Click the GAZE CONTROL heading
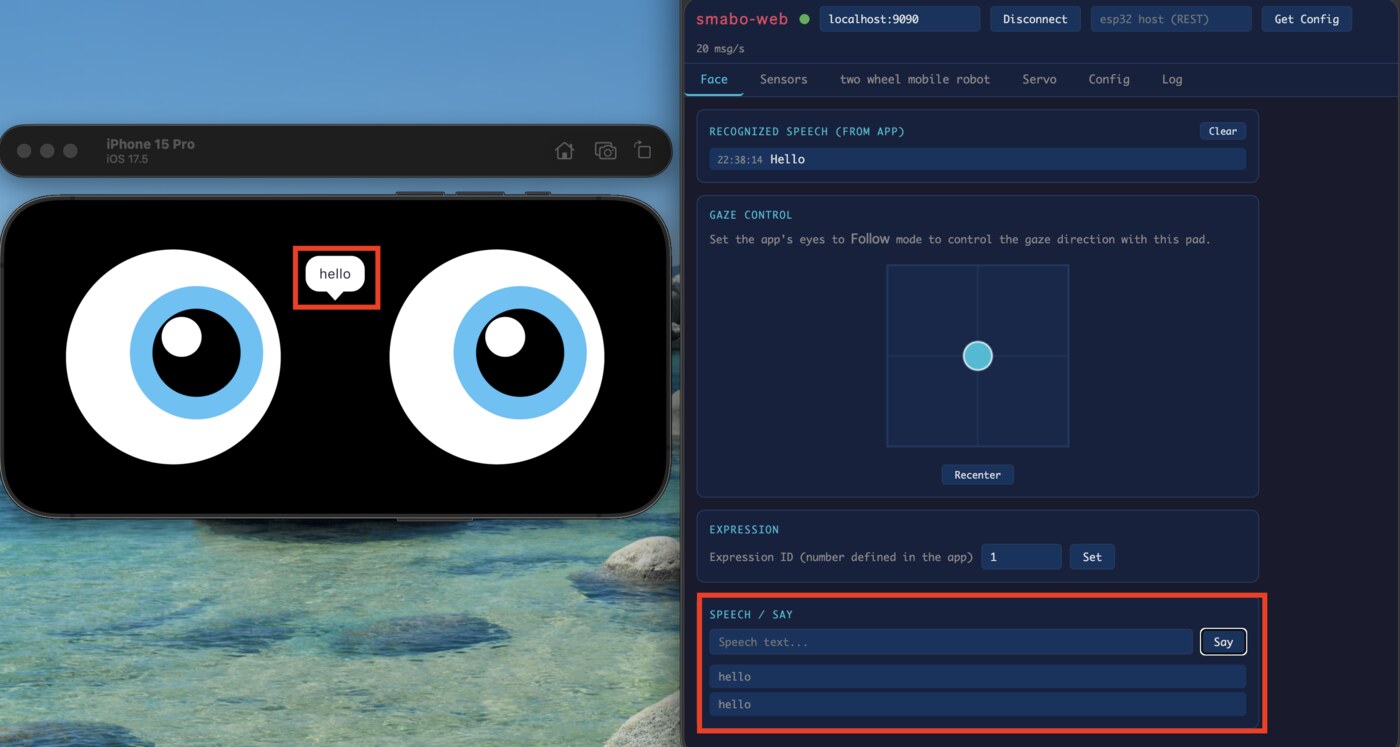The width and height of the screenshot is (1400, 747). point(750,215)
